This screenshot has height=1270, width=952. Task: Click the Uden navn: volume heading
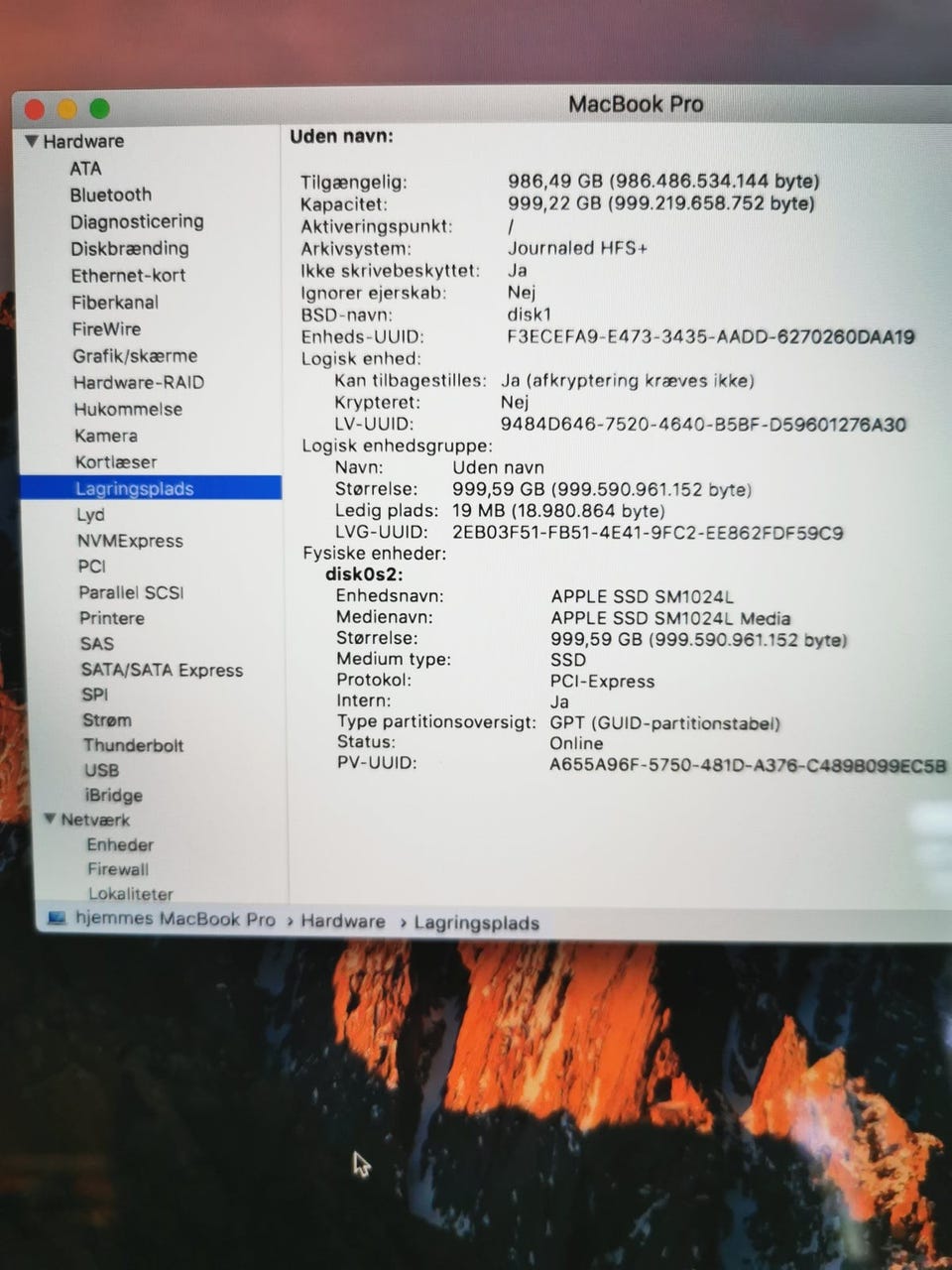341,136
